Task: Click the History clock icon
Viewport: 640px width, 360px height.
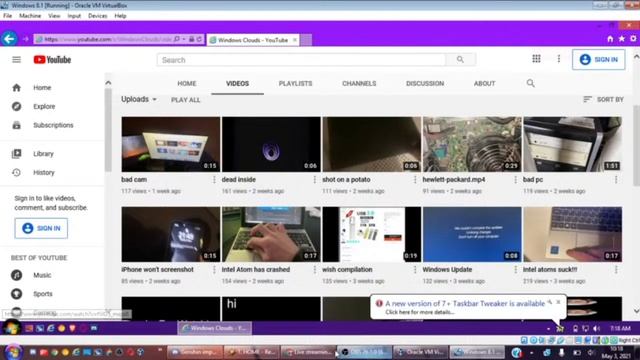Action: tap(16, 172)
